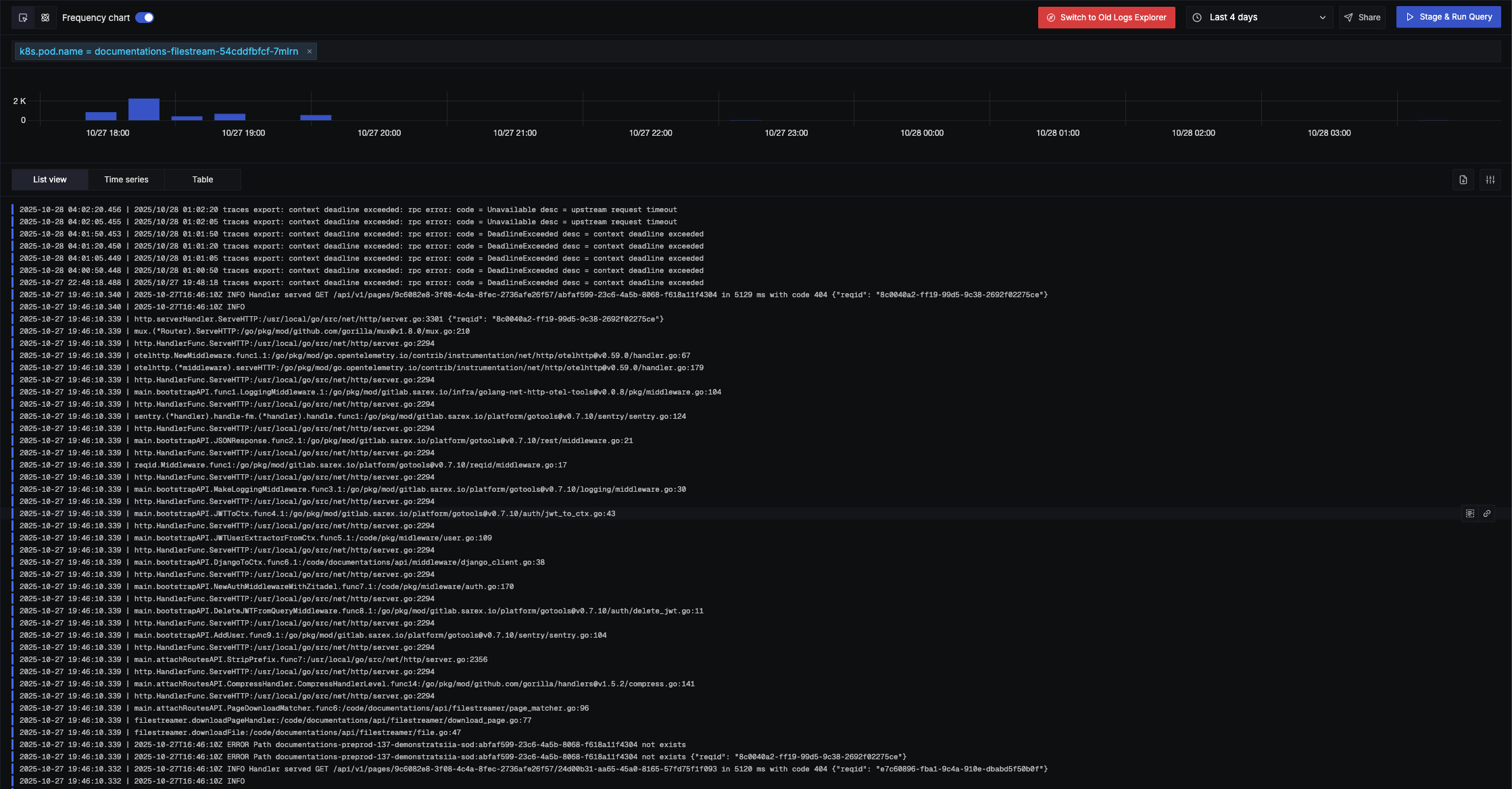The image size is (1512, 789).
Task: Click the tallest bar in frequency chart
Action: [x=144, y=109]
